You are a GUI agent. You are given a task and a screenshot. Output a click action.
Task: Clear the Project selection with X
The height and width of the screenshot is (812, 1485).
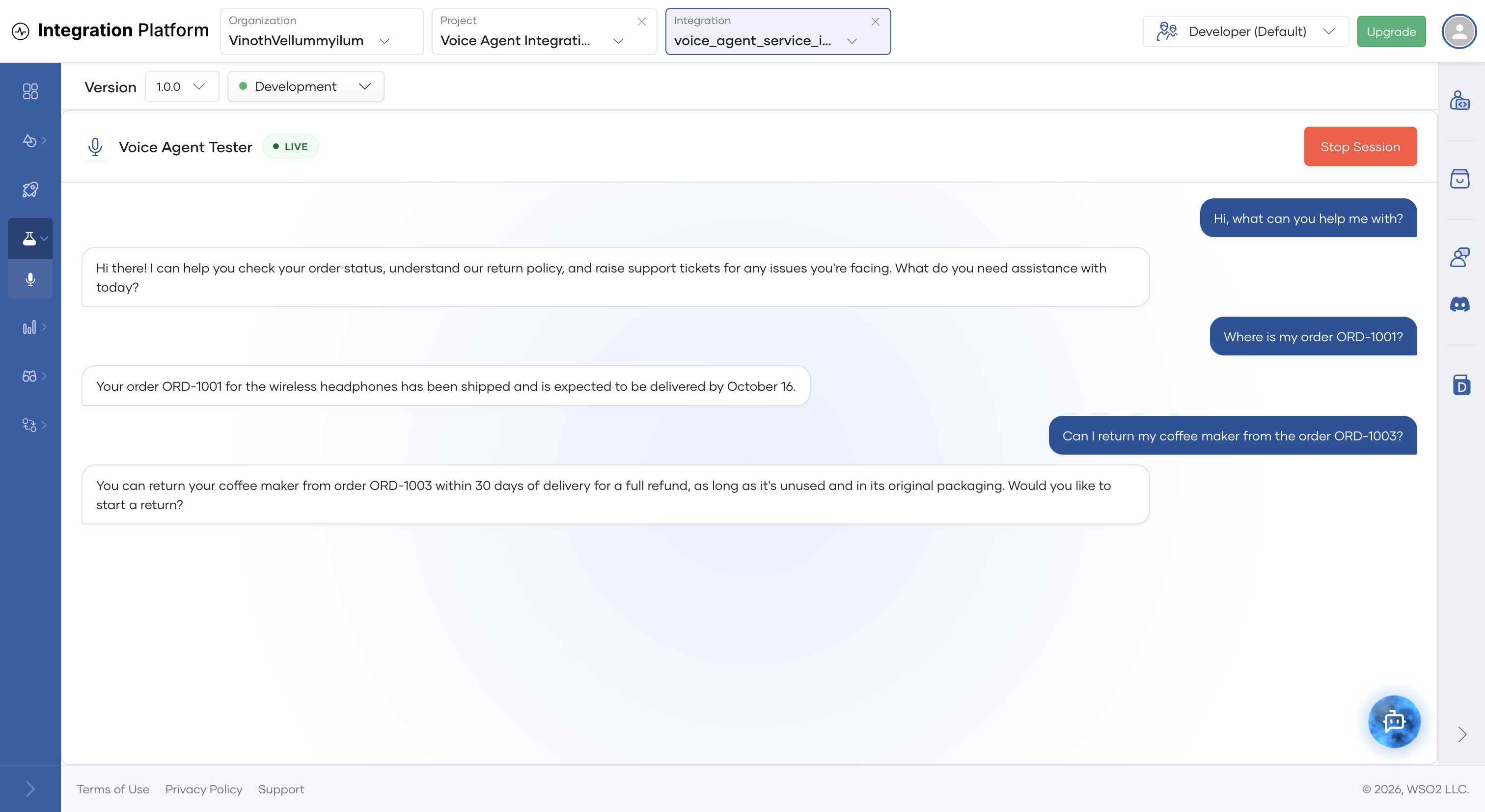(642, 21)
